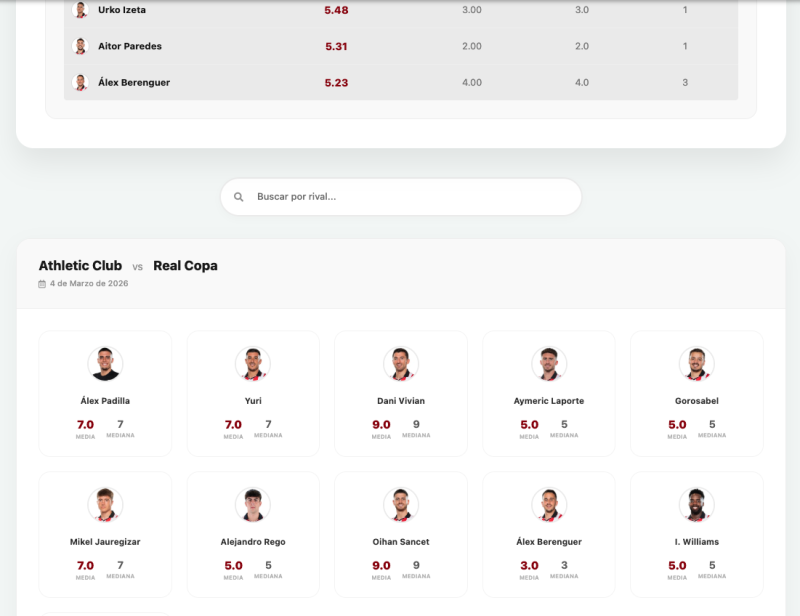This screenshot has height=616, width=800.
Task: Open Dani Vivian's player photo
Action: pyautogui.click(x=401, y=364)
